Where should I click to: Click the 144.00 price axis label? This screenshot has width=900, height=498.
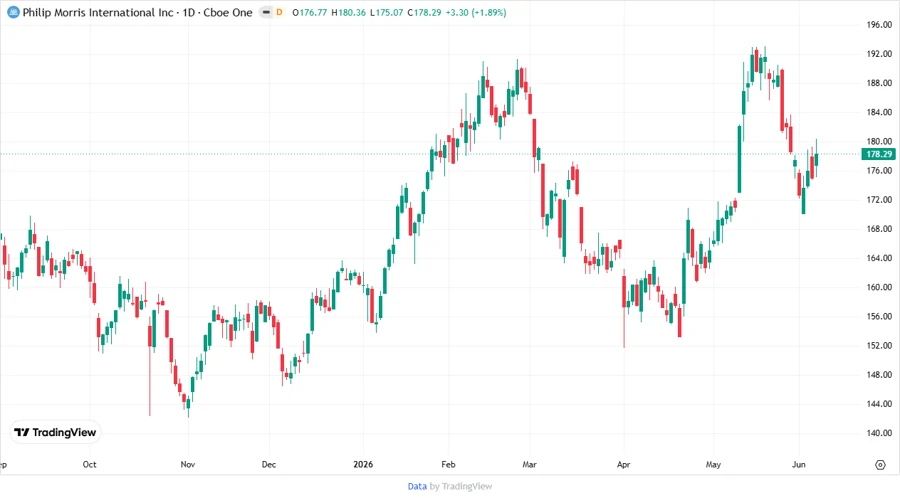click(879, 404)
